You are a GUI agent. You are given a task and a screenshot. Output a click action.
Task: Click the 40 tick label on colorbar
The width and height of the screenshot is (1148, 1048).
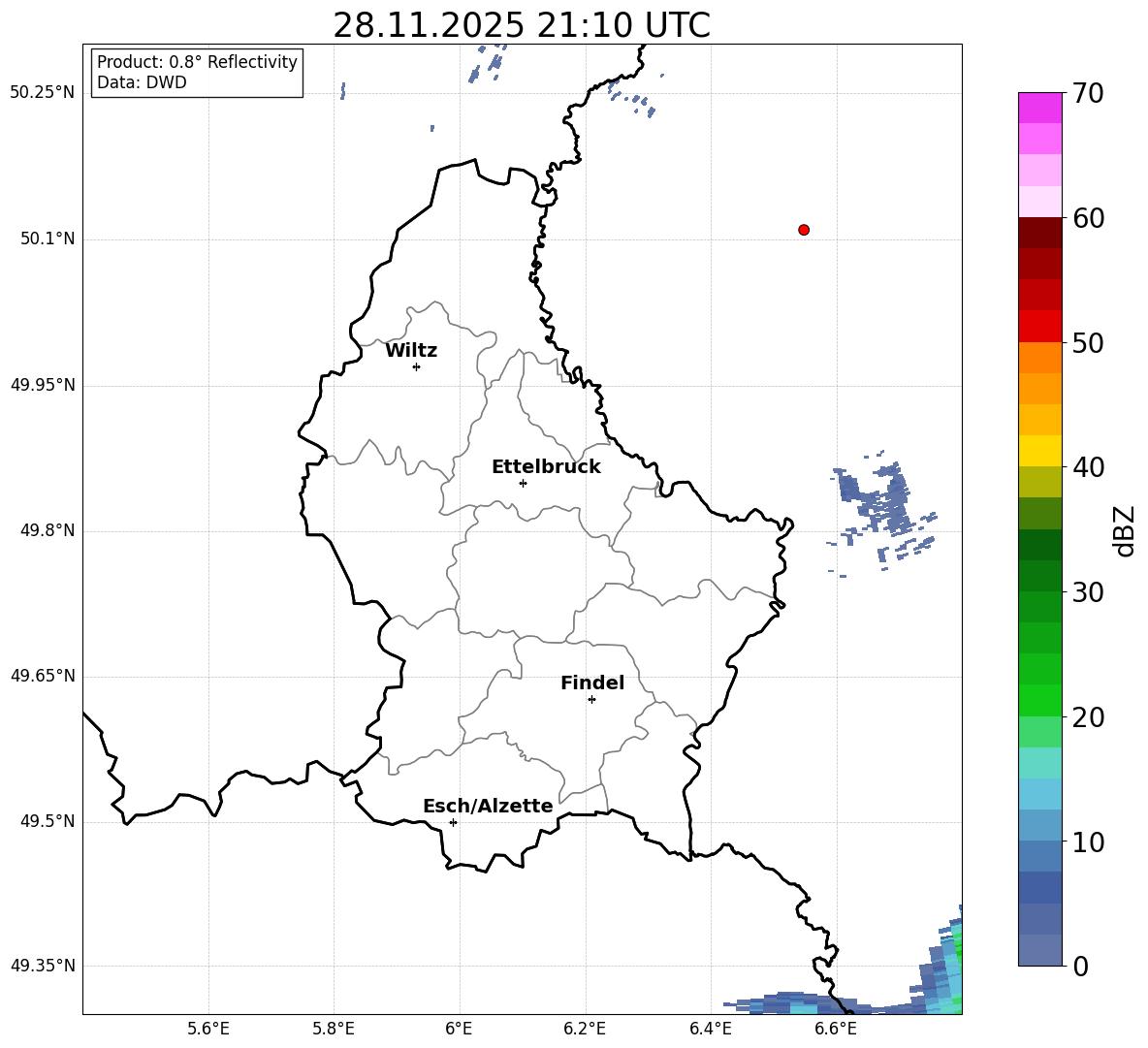tap(1089, 467)
